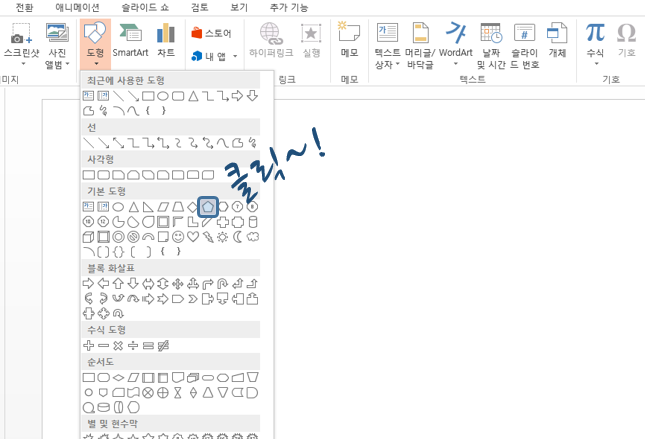Pick the 3D cube shape

coord(88,237)
